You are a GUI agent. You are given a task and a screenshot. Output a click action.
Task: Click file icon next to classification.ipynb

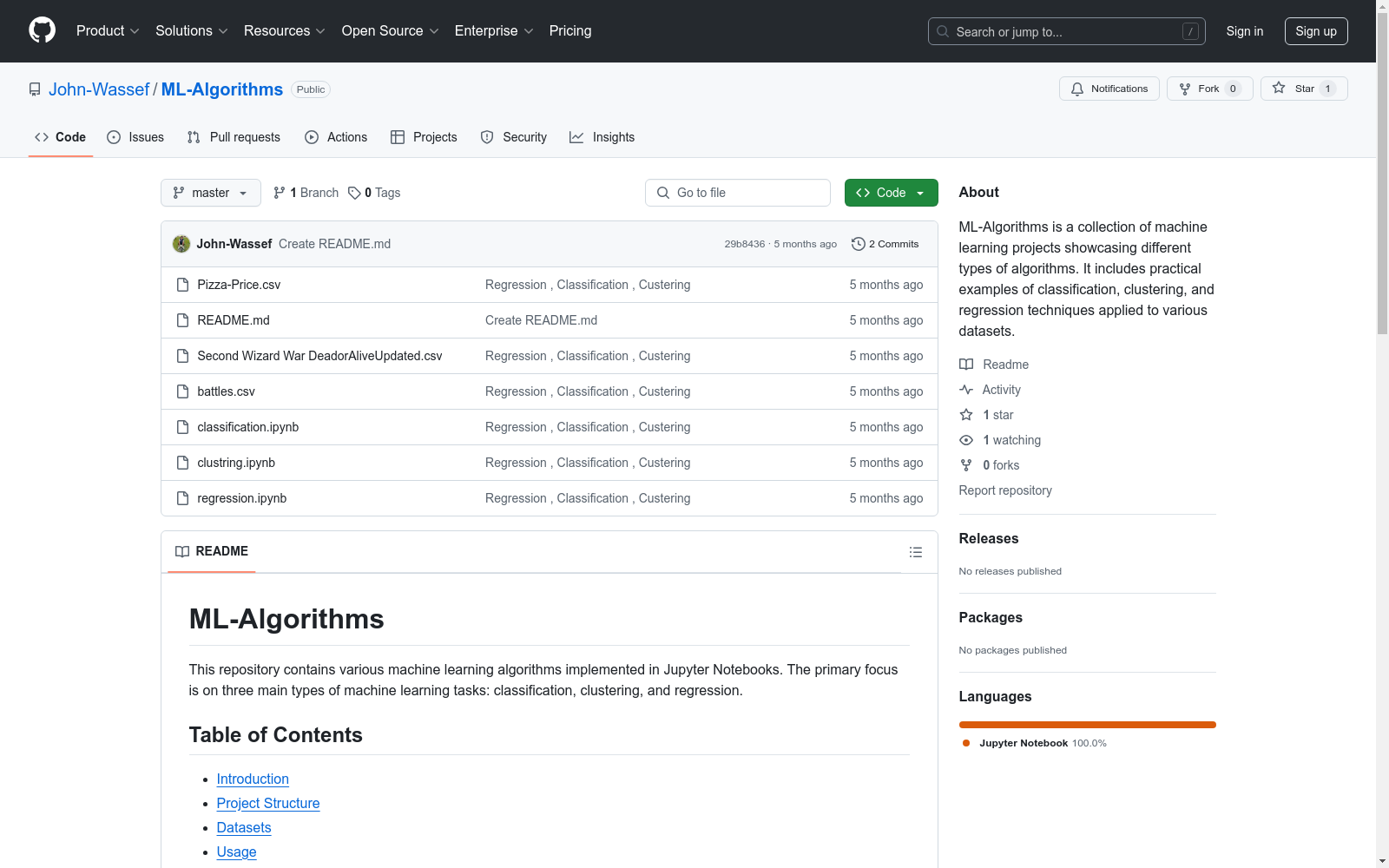(x=182, y=427)
